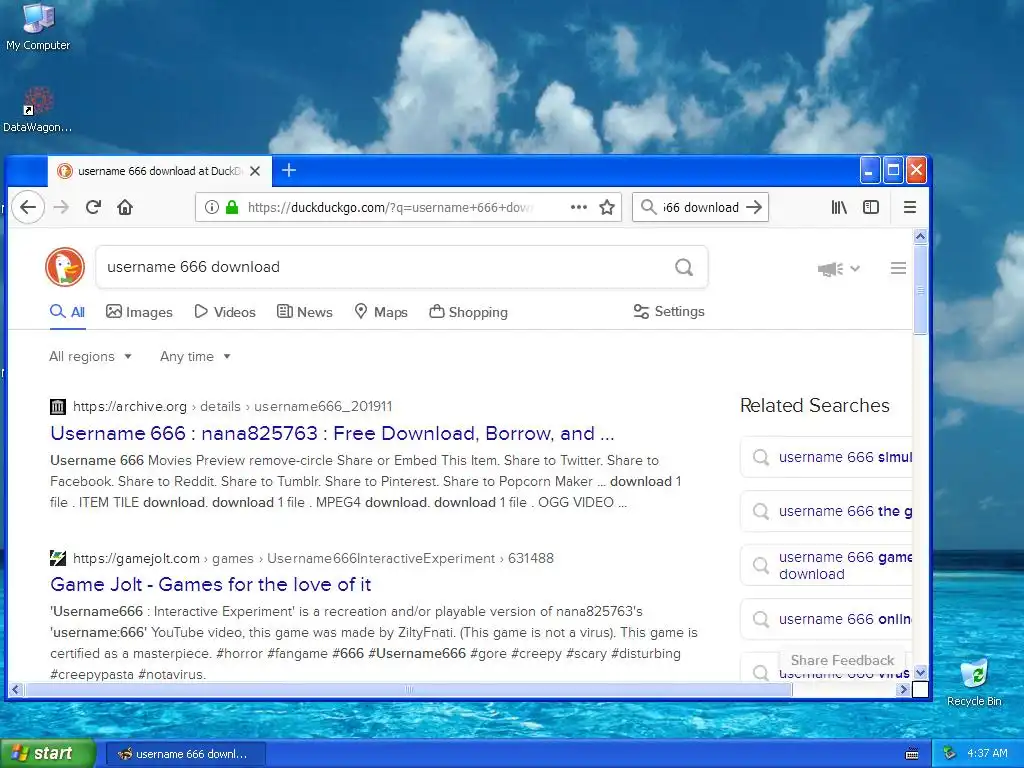
Task: Click gamejolt.com result favicon
Action: tap(57, 558)
